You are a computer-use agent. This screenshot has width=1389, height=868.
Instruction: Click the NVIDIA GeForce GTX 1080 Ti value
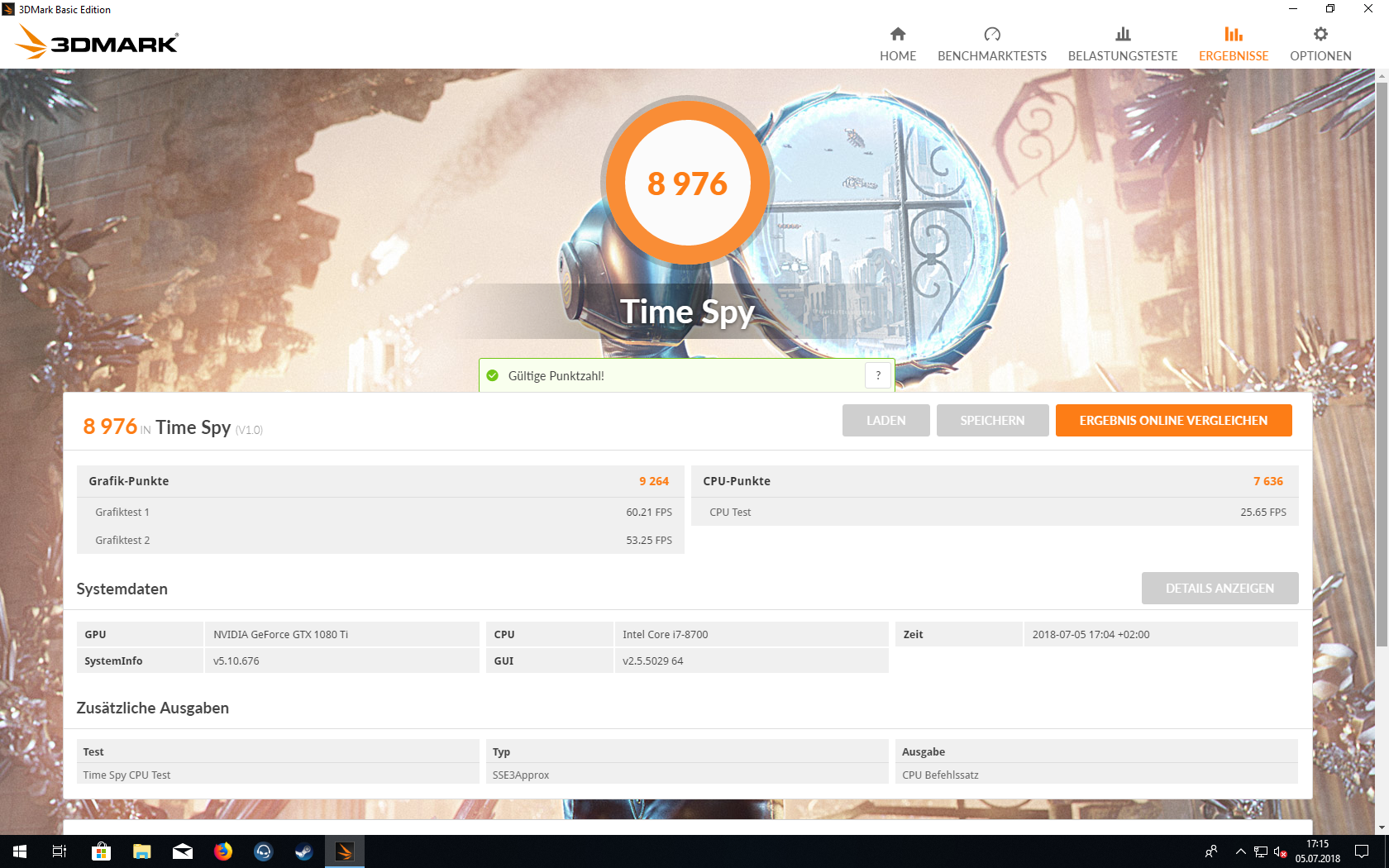(281, 634)
